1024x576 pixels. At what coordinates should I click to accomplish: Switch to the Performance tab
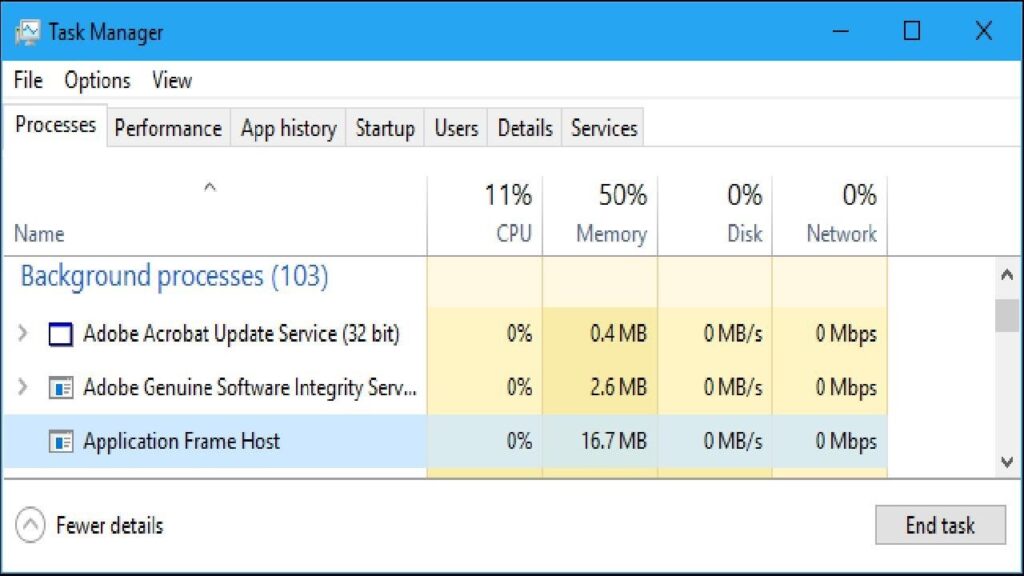(x=167, y=128)
